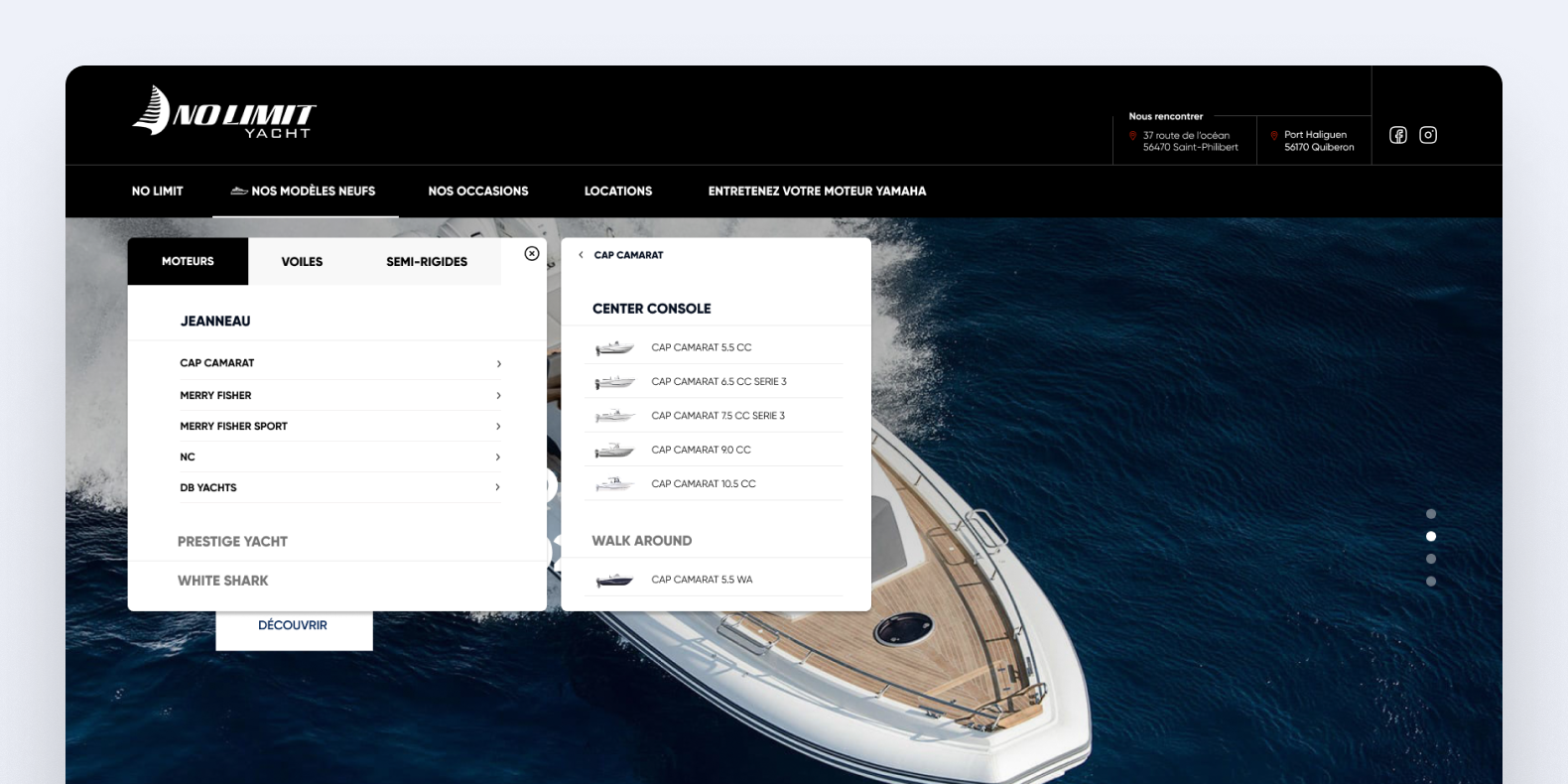Click the location pin for Port Haliguen
This screenshot has height=784, width=1568.
pyautogui.click(x=1274, y=136)
